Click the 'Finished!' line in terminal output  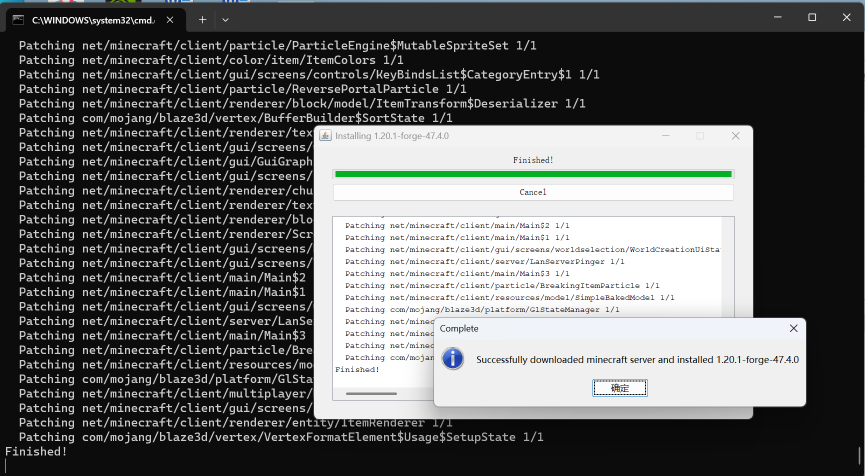coord(36,451)
